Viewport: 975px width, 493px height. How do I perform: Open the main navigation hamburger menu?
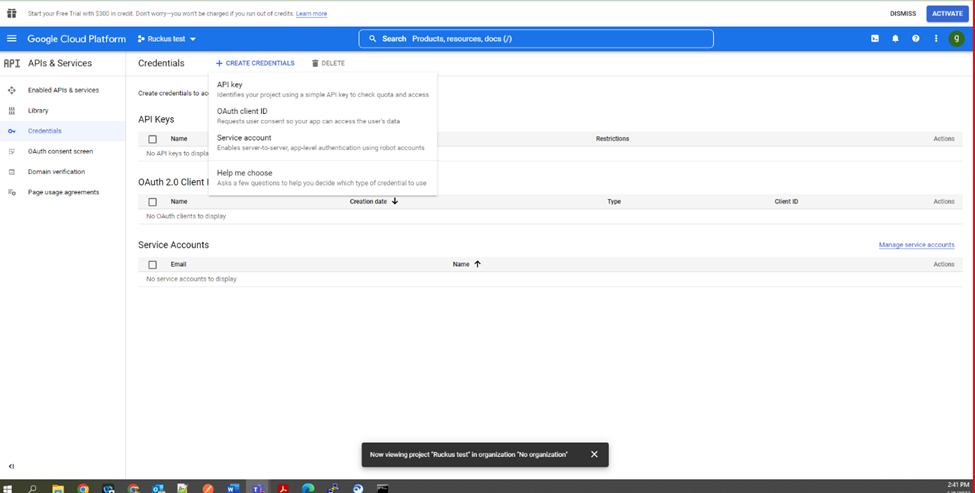pos(11,39)
